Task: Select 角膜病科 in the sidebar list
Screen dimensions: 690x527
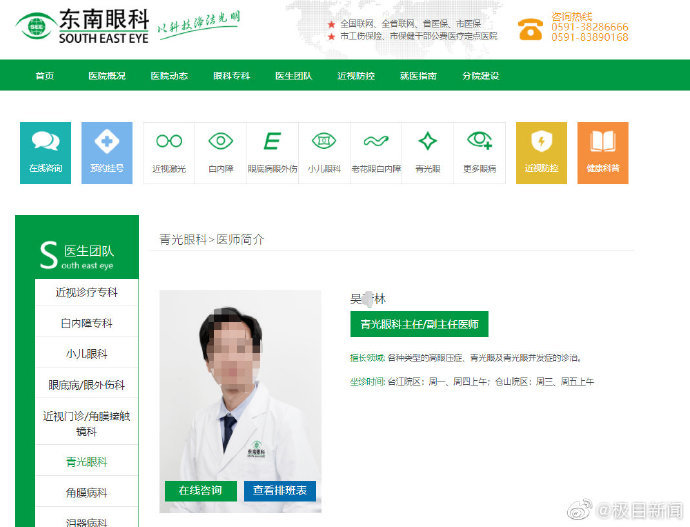Action: (x=89, y=492)
